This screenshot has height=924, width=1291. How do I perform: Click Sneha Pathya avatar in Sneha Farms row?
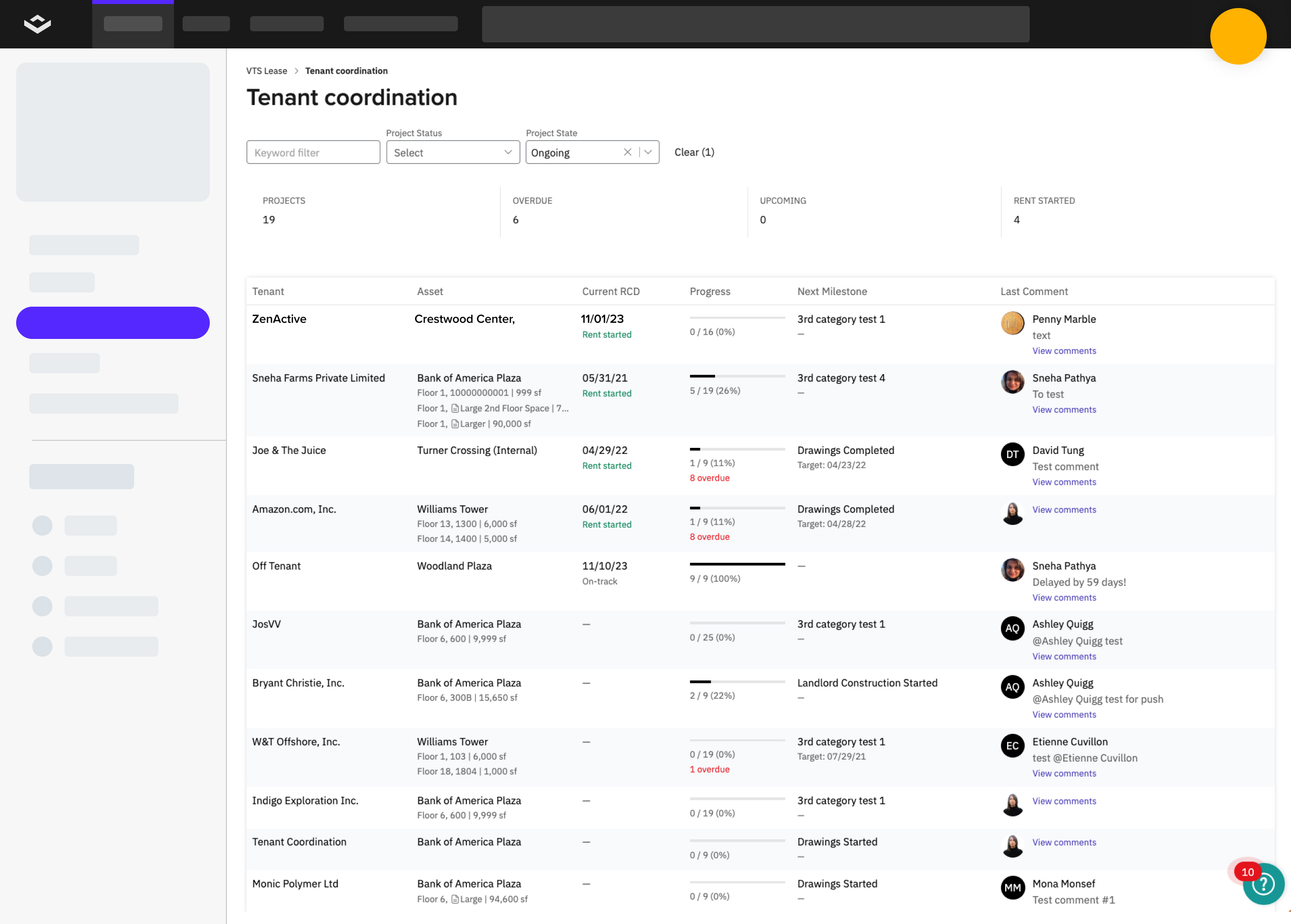pyautogui.click(x=1012, y=382)
